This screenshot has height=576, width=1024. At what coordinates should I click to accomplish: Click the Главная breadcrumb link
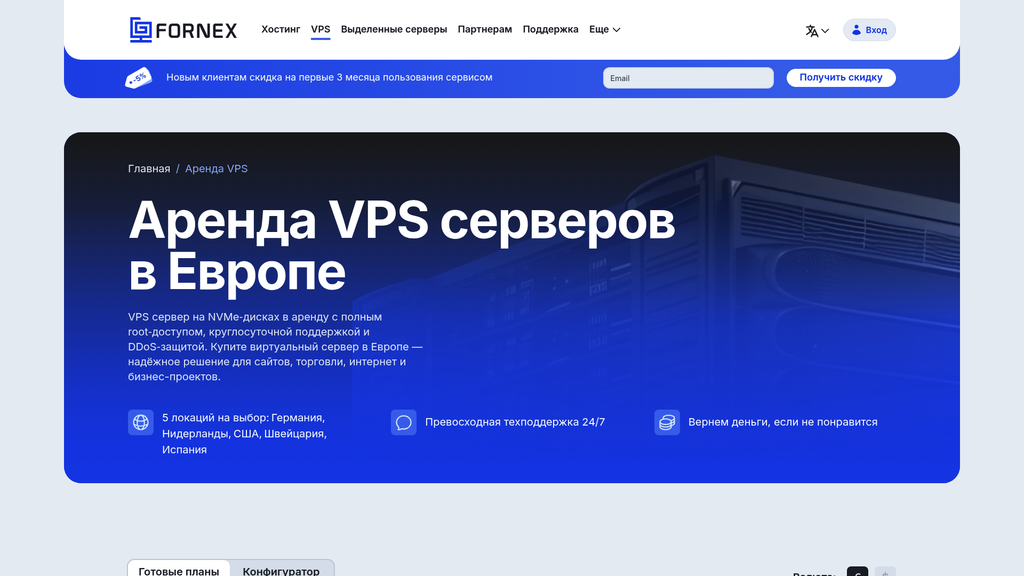(x=150, y=168)
